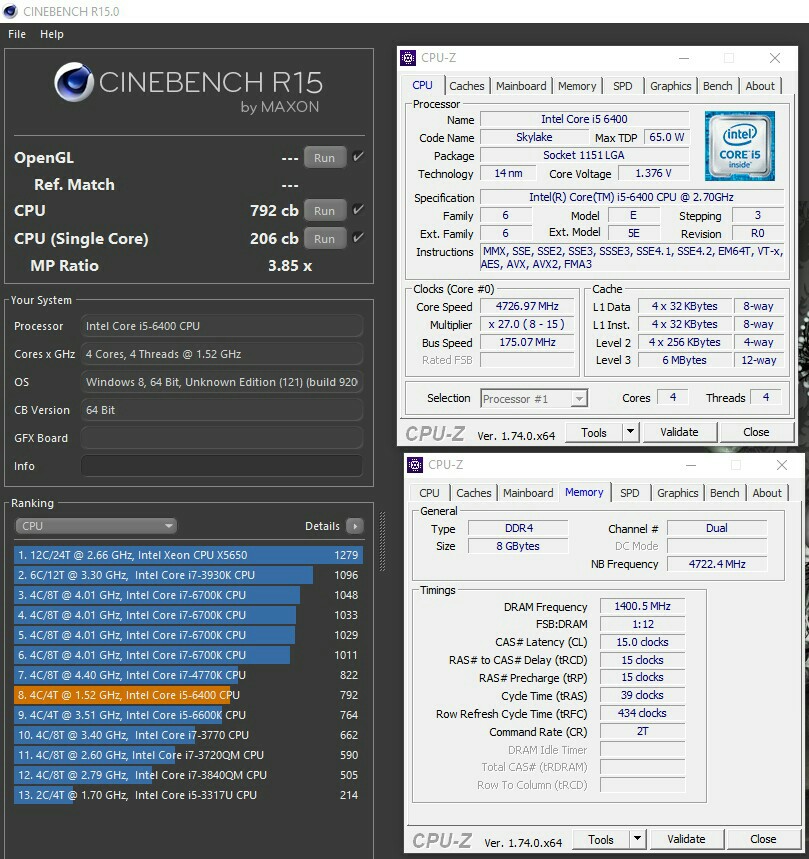809x859 pixels.
Task: Switch to Graphics tab in lower CPU-Z
Action: pyautogui.click(x=678, y=493)
